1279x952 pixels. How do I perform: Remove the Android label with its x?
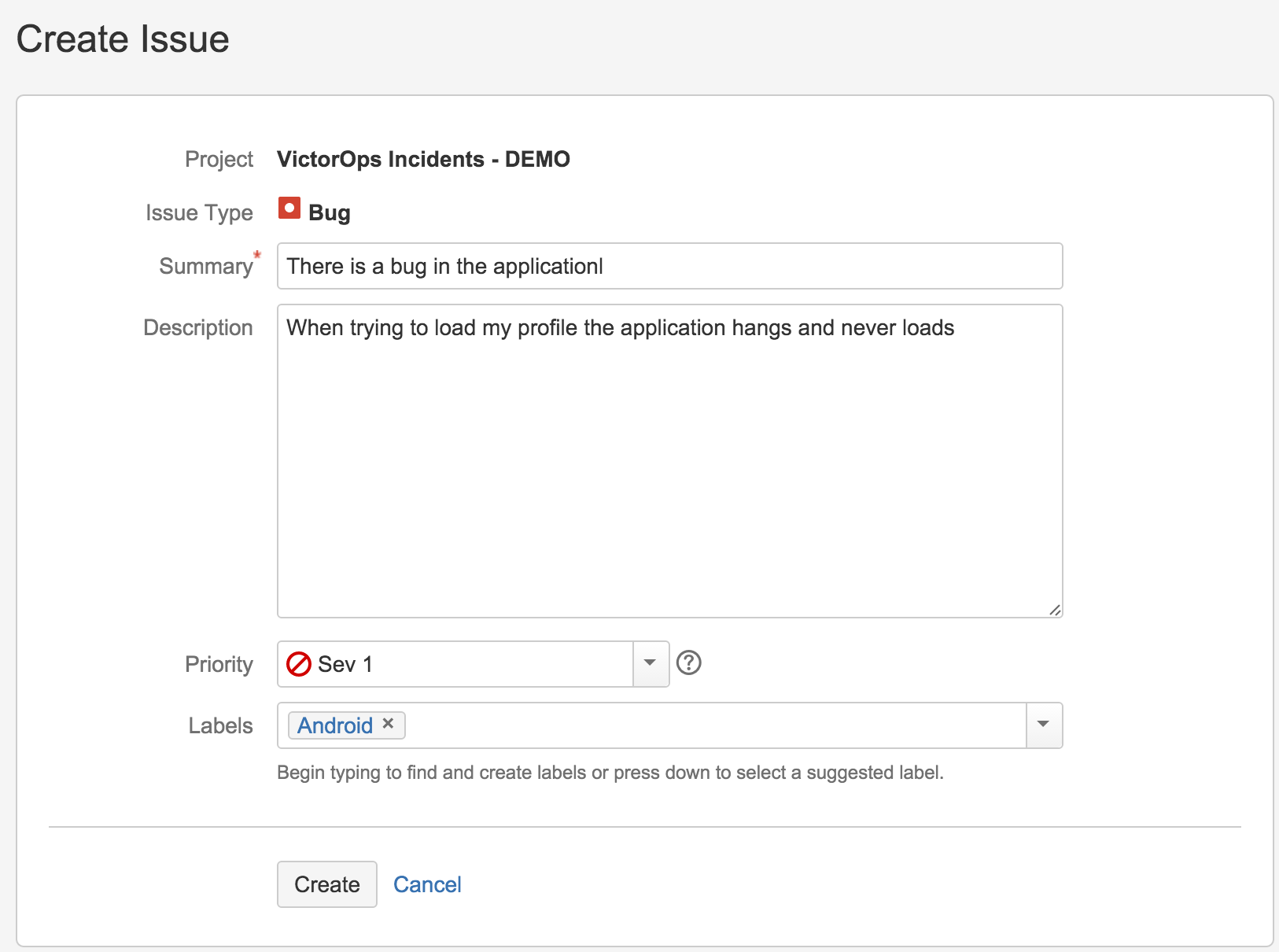(388, 724)
